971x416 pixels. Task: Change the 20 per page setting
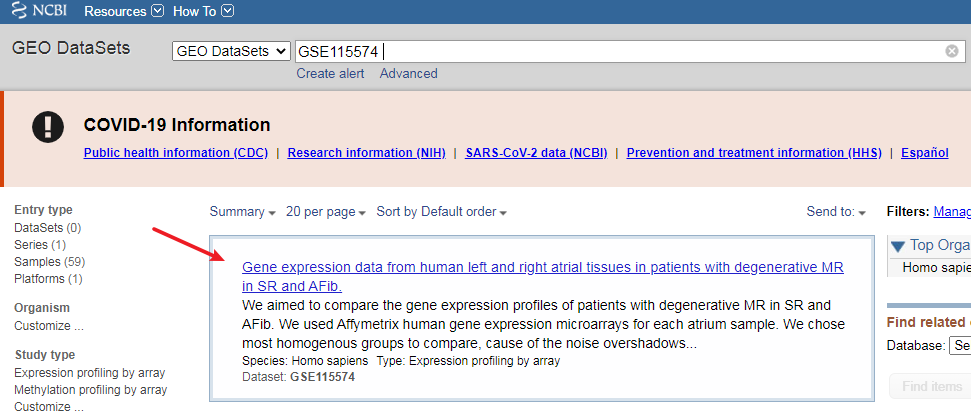click(326, 212)
